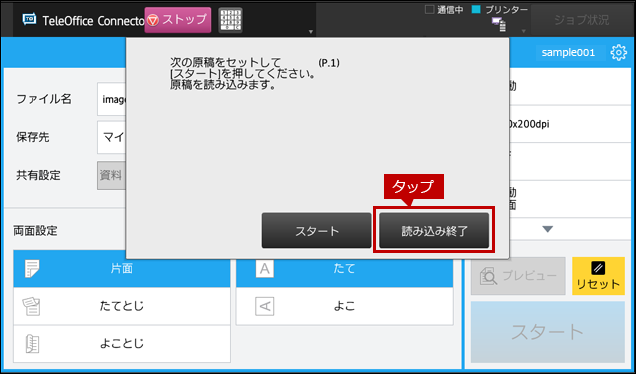Open the small dropdown arrow under the keypad

311,32
